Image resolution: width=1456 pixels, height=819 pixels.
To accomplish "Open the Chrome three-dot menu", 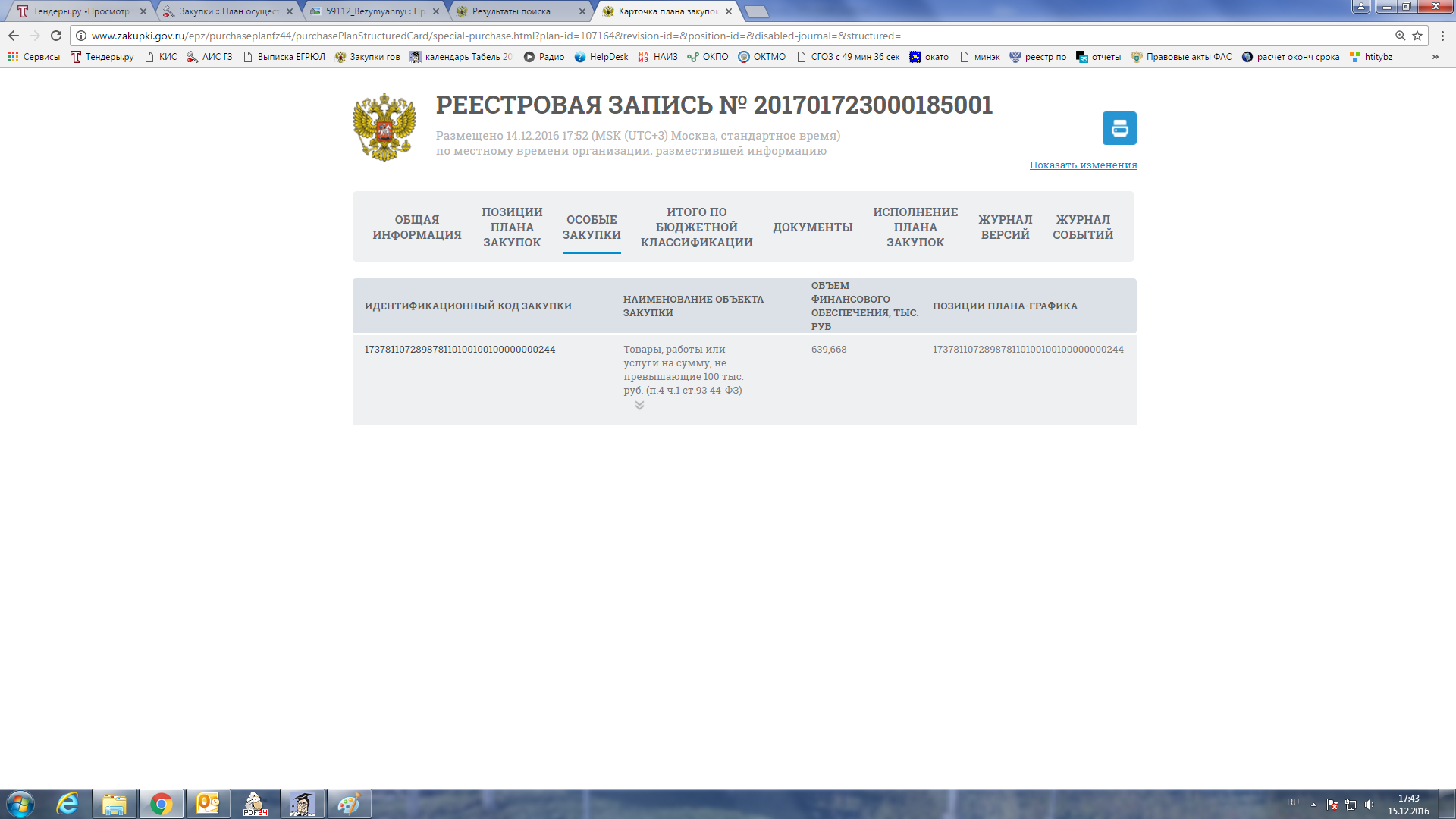I will pos(1442,36).
